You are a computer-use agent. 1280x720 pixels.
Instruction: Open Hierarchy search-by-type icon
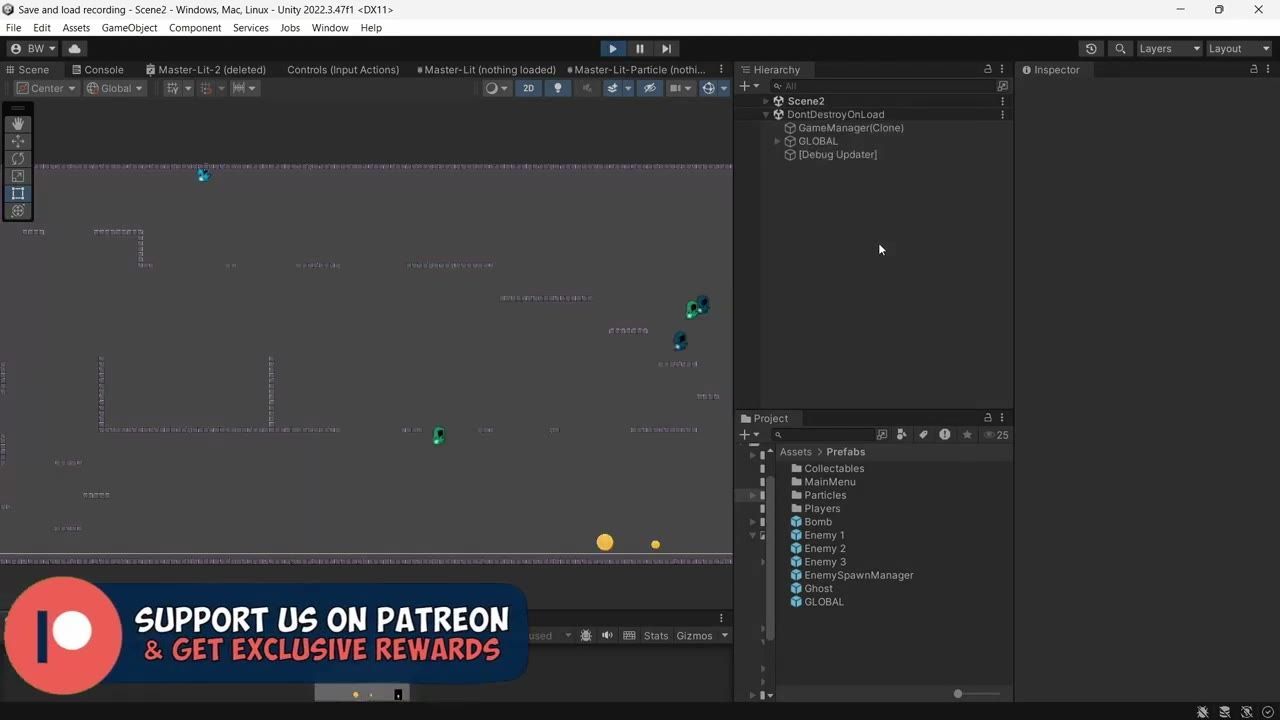[x=1003, y=86]
